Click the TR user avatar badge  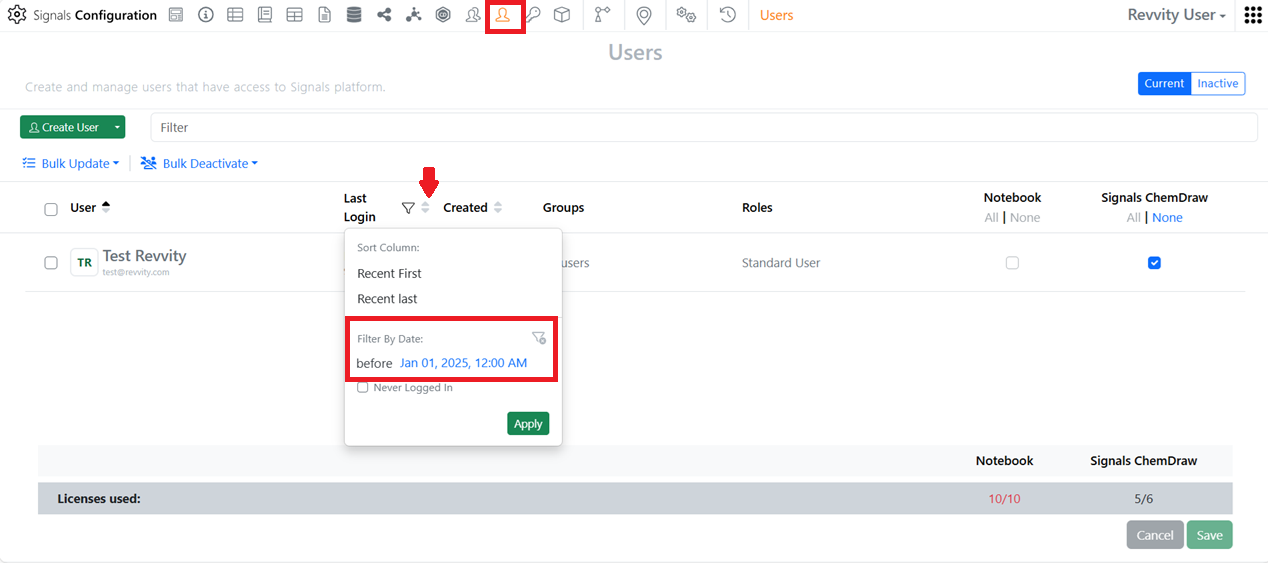(84, 263)
